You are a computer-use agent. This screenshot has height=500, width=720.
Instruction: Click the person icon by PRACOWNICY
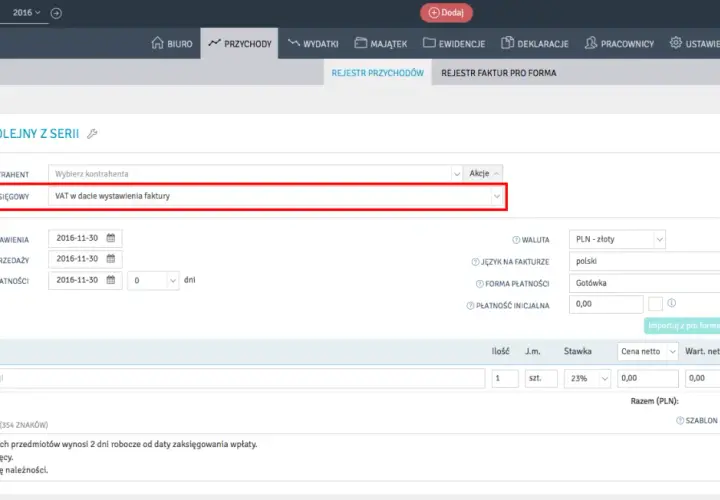(591, 43)
